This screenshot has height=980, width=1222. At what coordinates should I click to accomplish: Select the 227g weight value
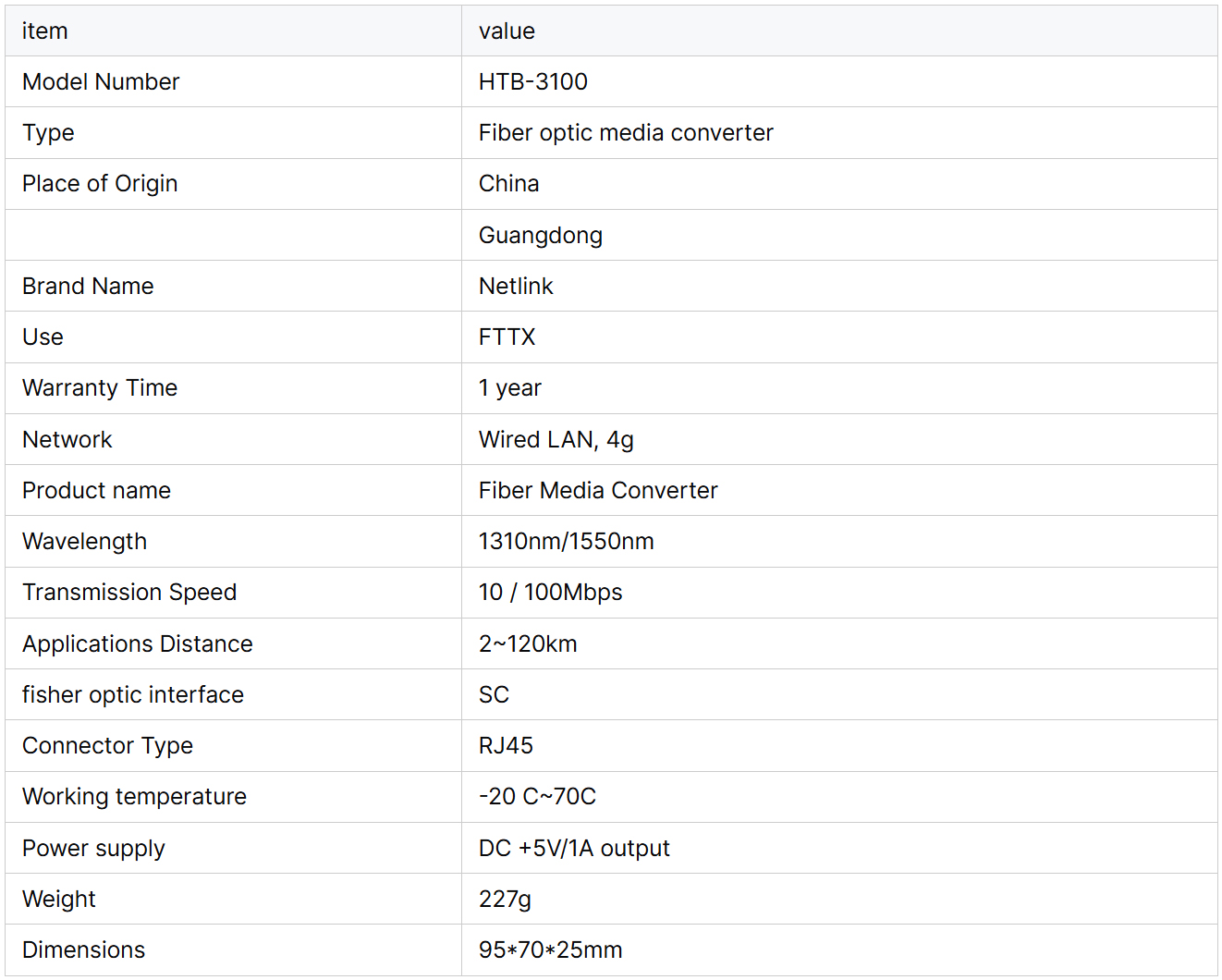[x=505, y=900]
